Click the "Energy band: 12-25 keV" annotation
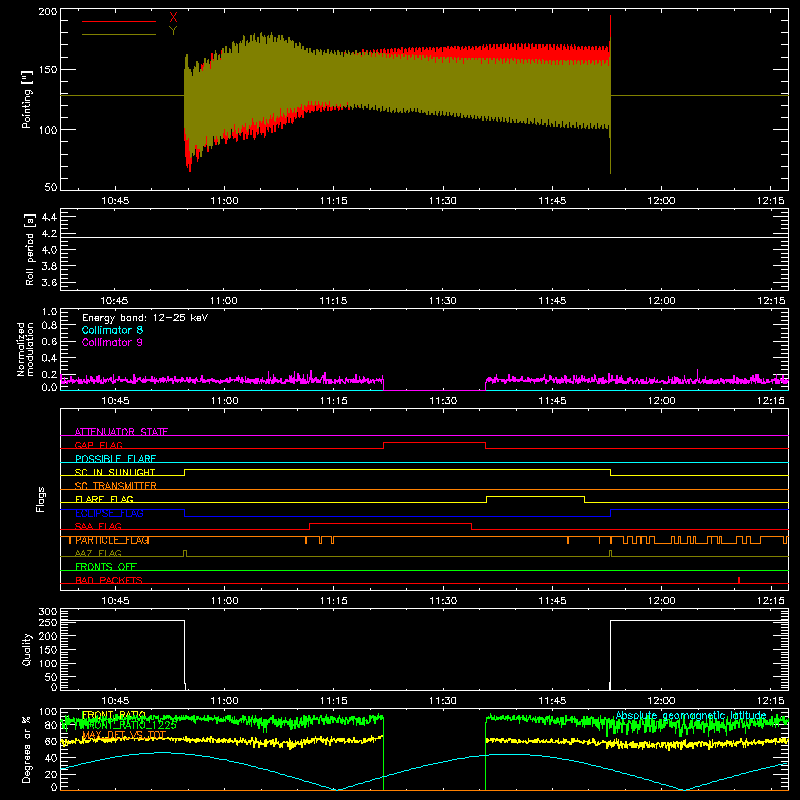The width and height of the screenshot is (800, 800). [x=145, y=318]
